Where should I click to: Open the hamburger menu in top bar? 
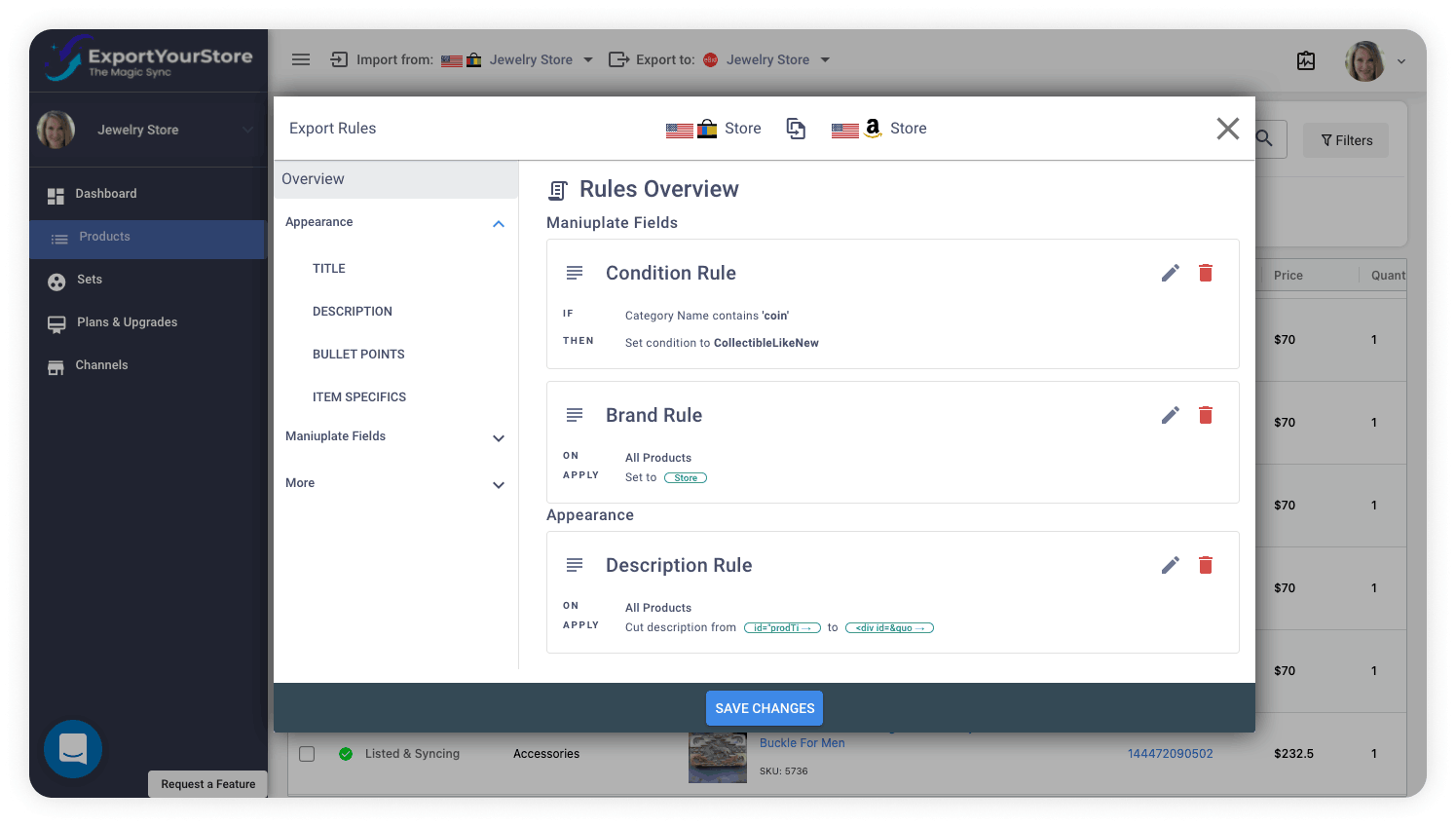[301, 59]
